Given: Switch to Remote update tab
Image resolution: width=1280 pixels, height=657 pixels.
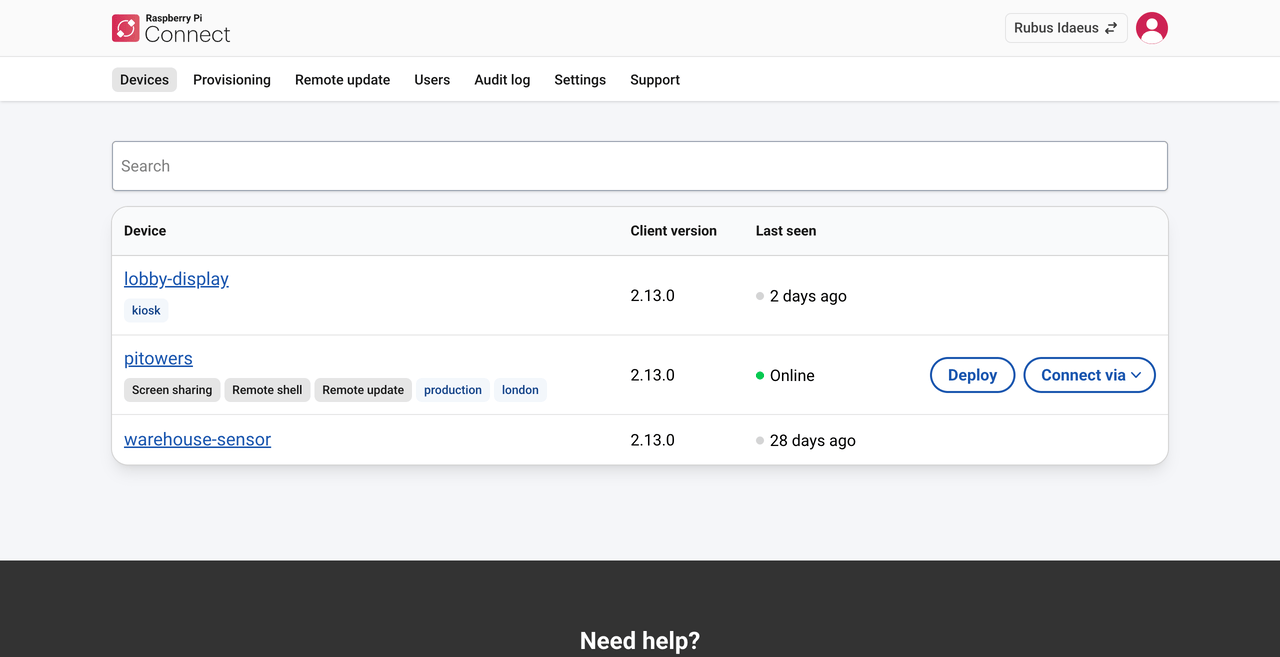Looking at the screenshot, I should [x=342, y=80].
